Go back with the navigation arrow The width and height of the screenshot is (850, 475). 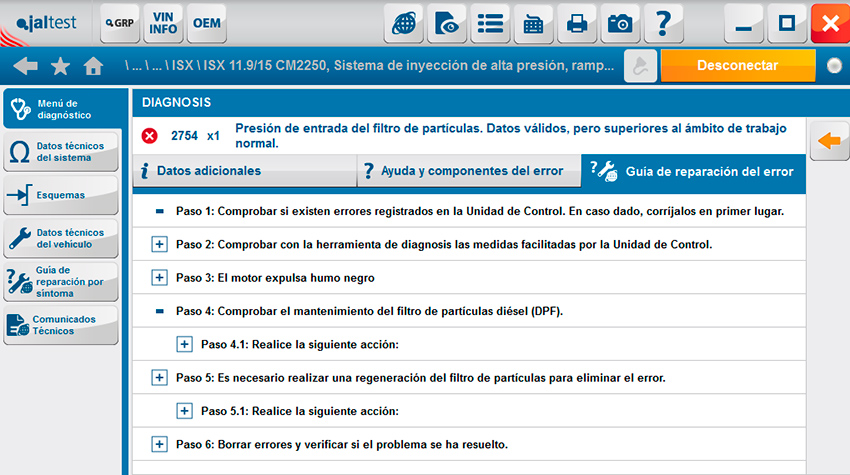pyautogui.click(x=25, y=66)
